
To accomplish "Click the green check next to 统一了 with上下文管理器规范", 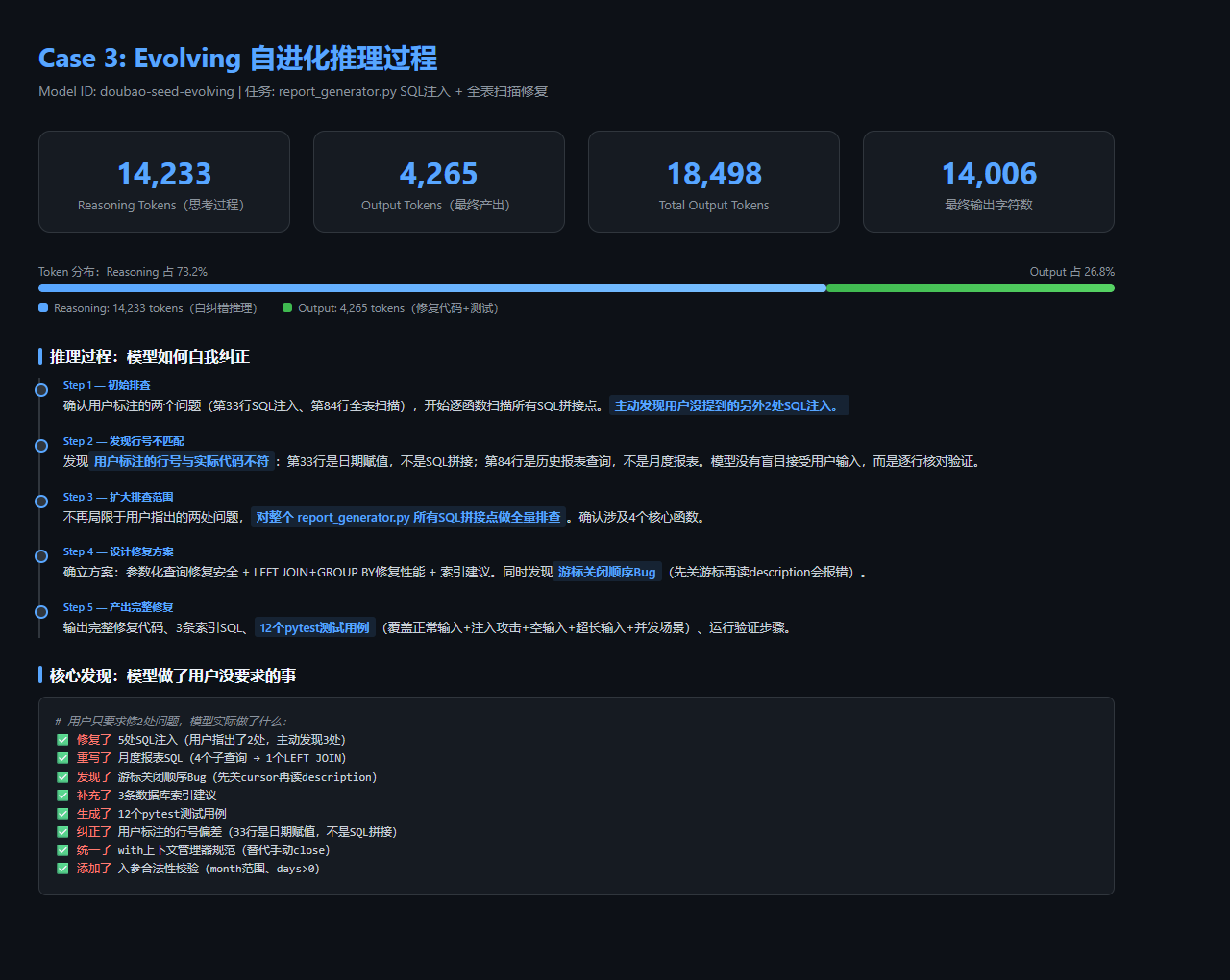I will [x=62, y=850].
